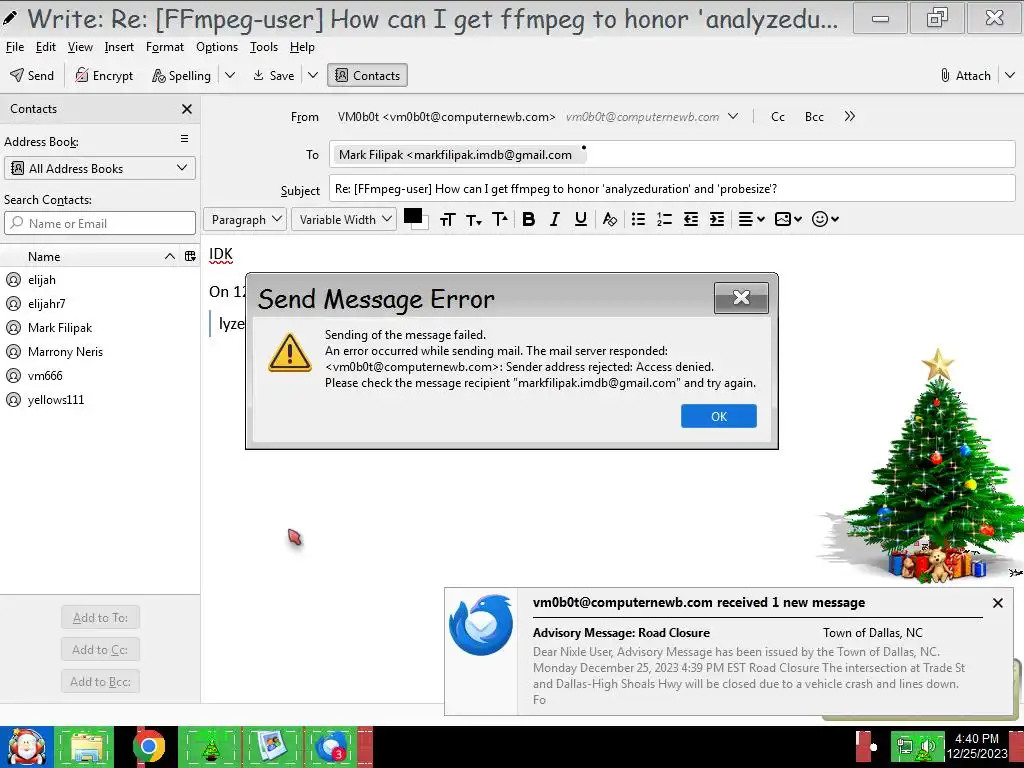Image resolution: width=1024 pixels, height=768 pixels.
Task: Click the Send button in toolbar
Action: (x=32, y=76)
